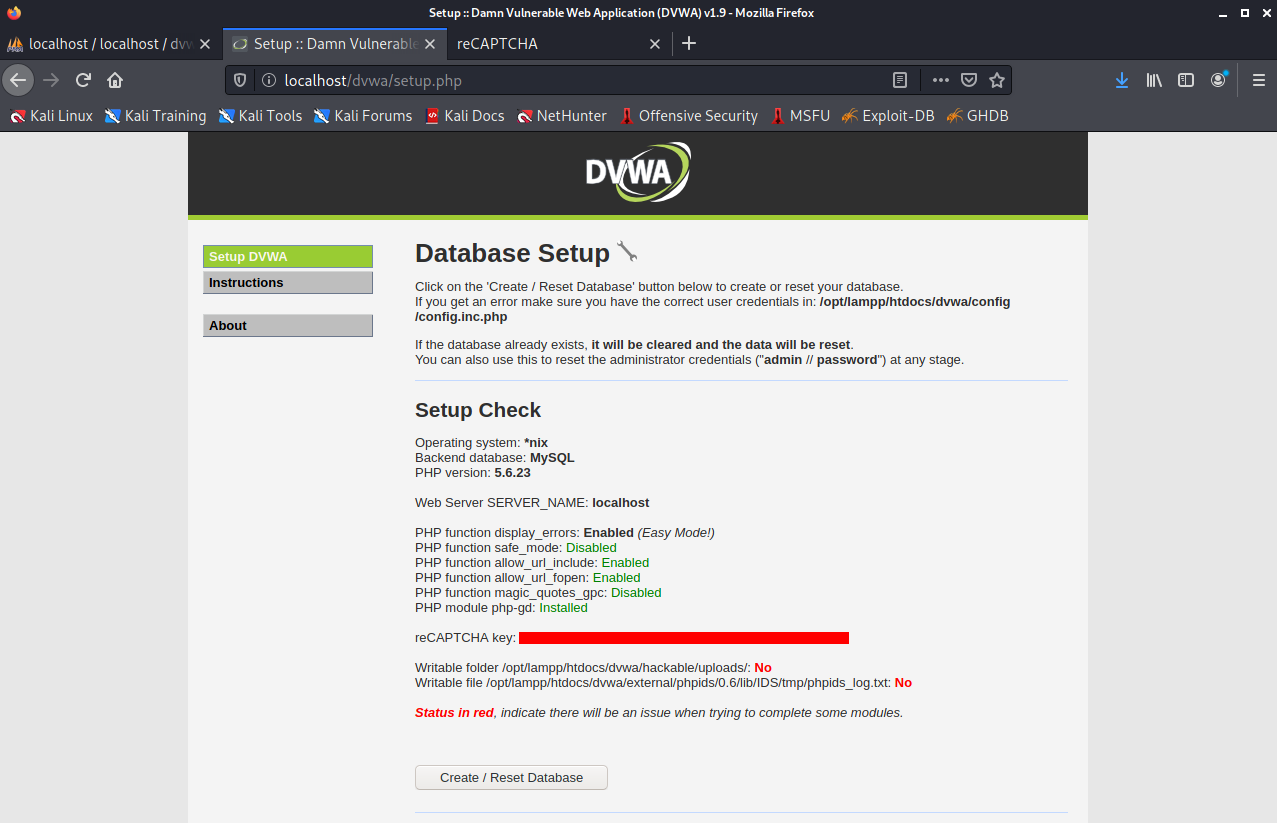The height and width of the screenshot is (823, 1277).
Task: Open the Kali Training bookmark
Action: pyautogui.click(x=155, y=116)
